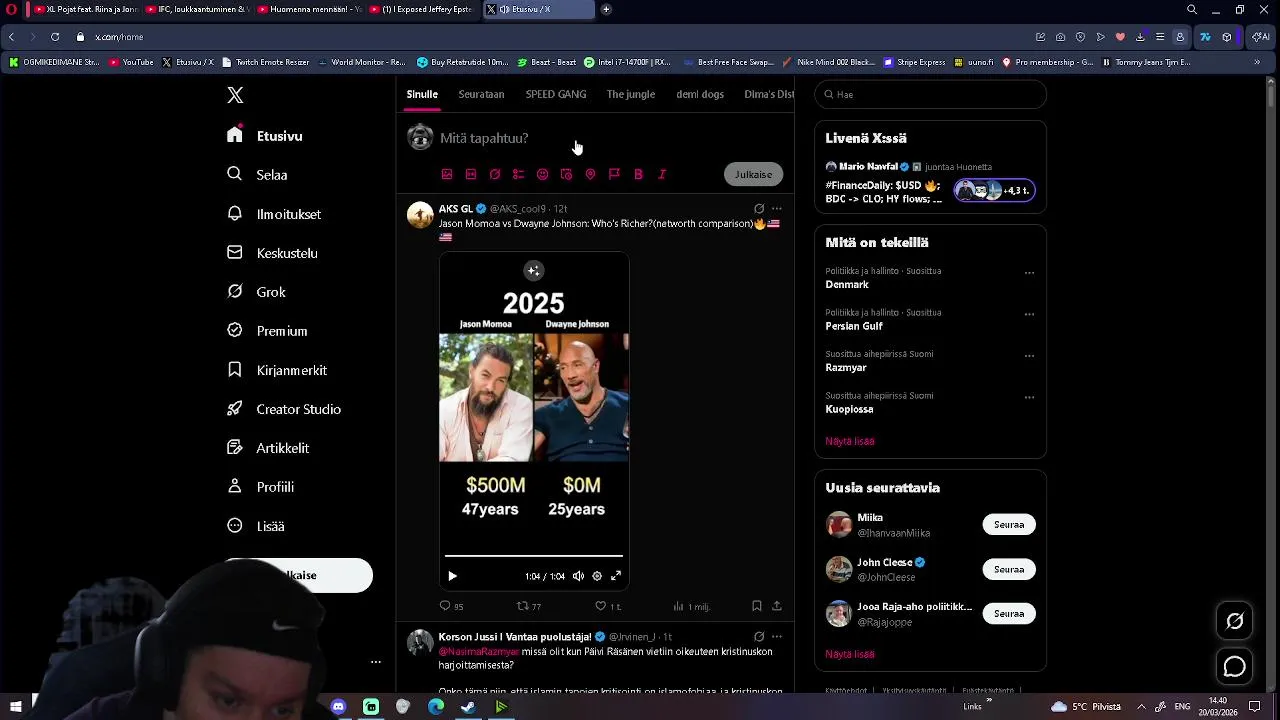Screen dimensions: 1280x720
Task: Click Näytä lisää under Uusia seurattavia
Action: pos(850,654)
